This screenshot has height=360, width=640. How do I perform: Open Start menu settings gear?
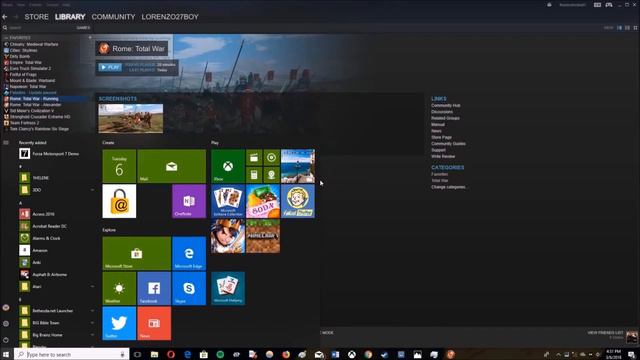pos(6,323)
